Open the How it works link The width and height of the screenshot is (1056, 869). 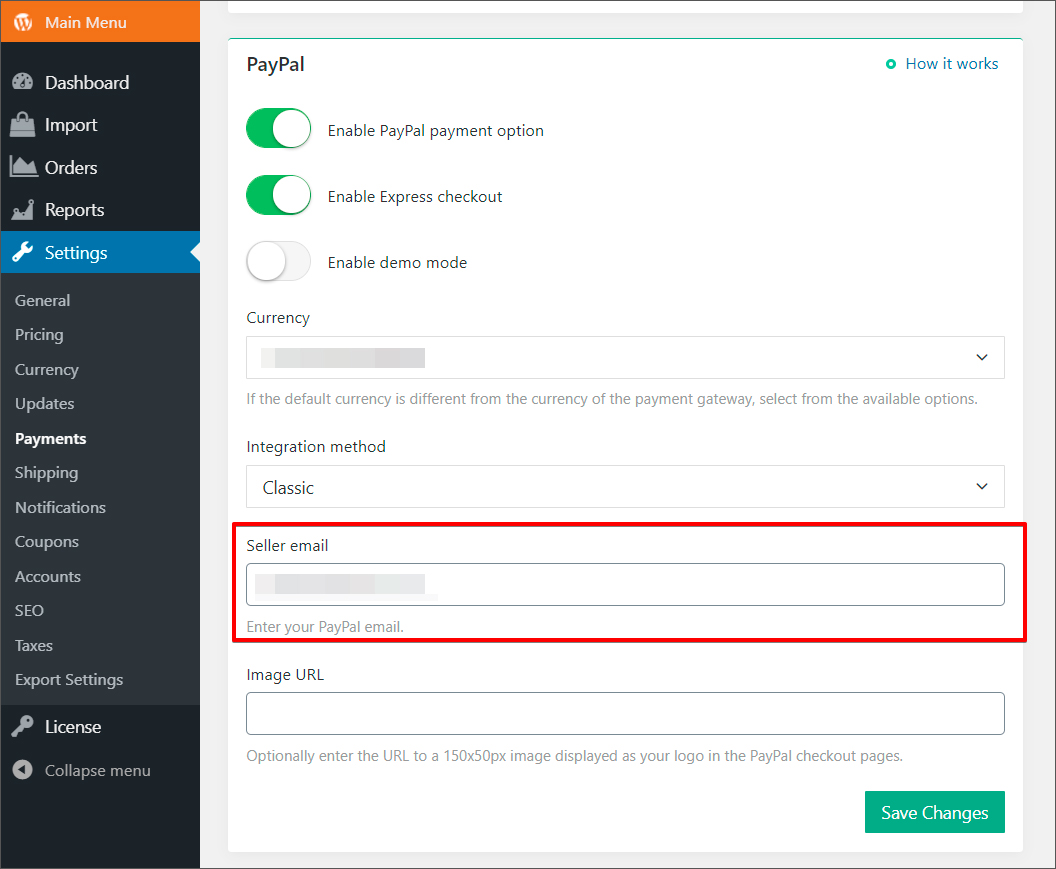[951, 63]
